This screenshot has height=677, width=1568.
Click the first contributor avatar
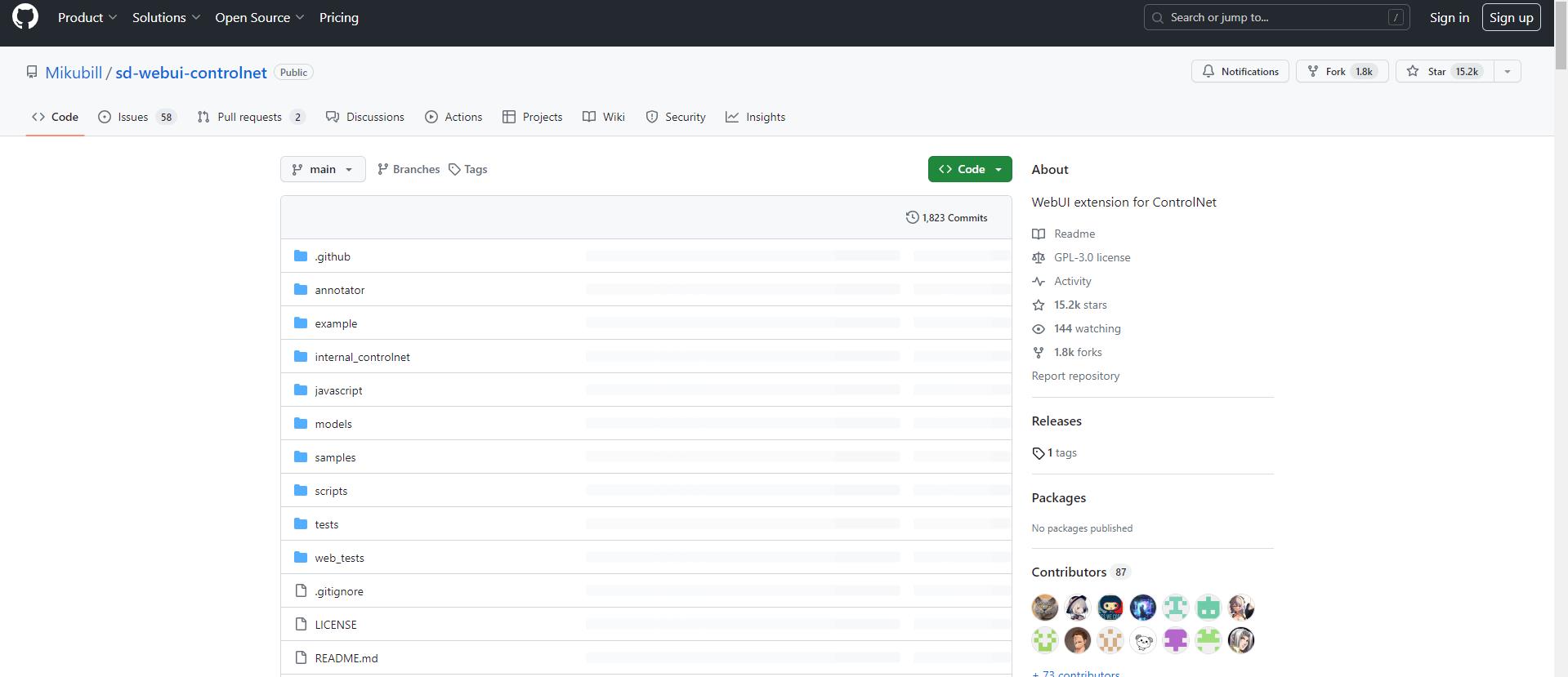point(1045,608)
